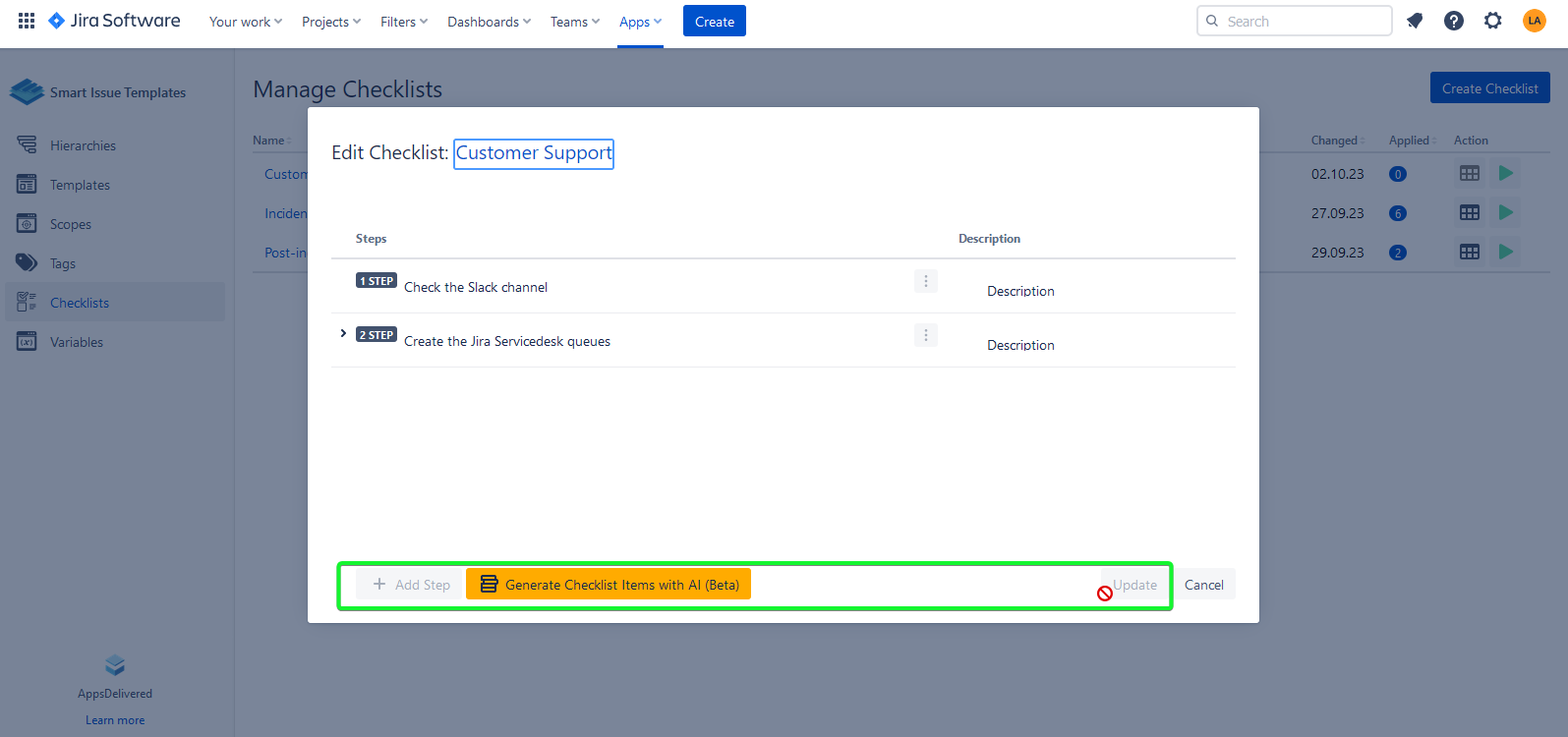
Task: Click Generate Checklist Items with AI button
Action: [609, 585]
